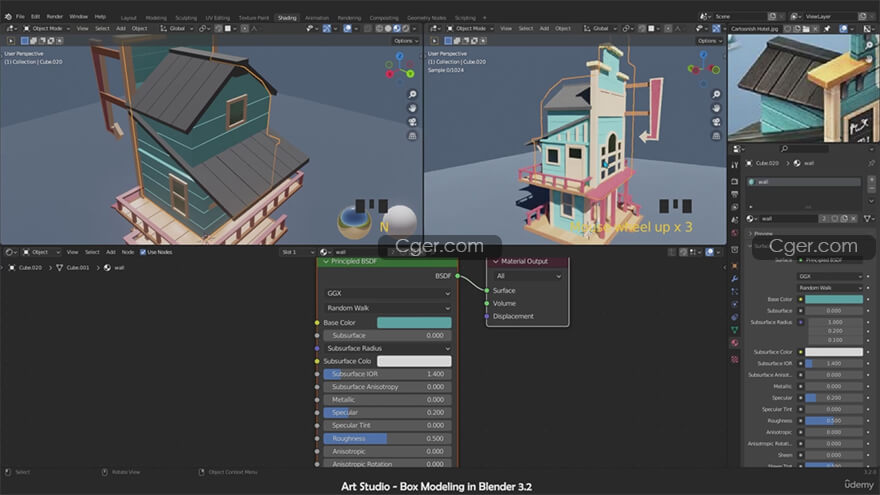The width and height of the screenshot is (880, 495).
Task: Open Tool properties tab icon
Action: tap(735, 165)
